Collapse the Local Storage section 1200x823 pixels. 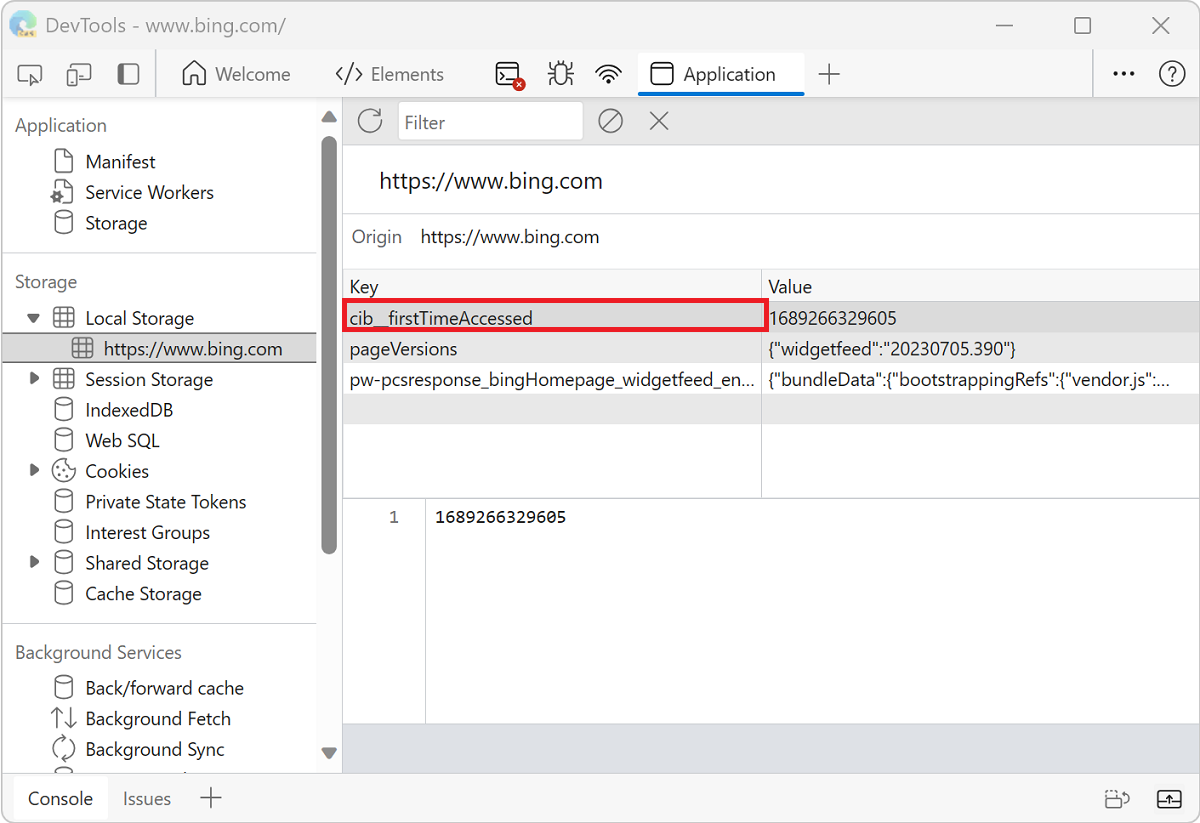click(x=34, y=317)
